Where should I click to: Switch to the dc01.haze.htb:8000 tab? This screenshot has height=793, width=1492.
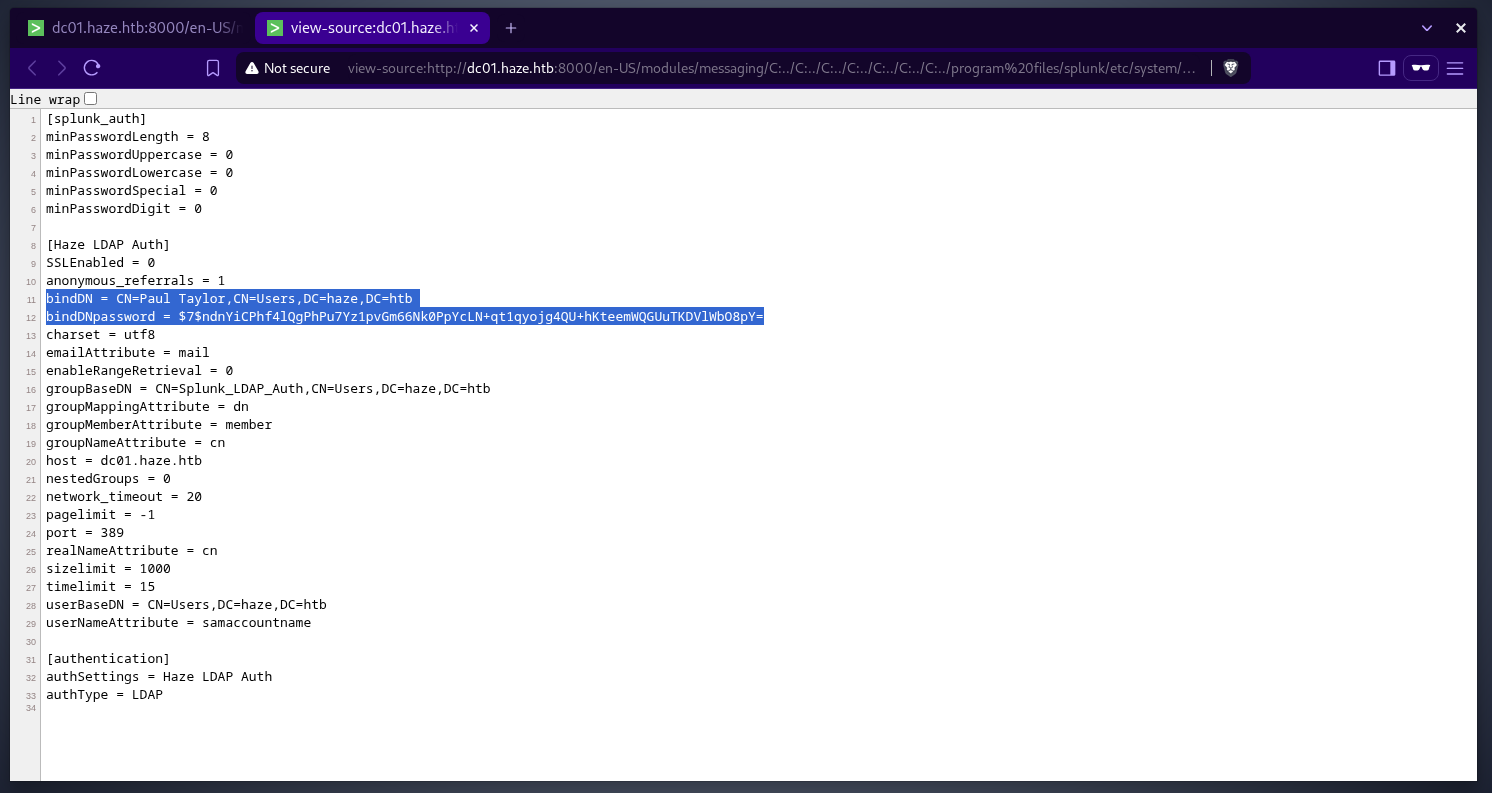[135, 28]
